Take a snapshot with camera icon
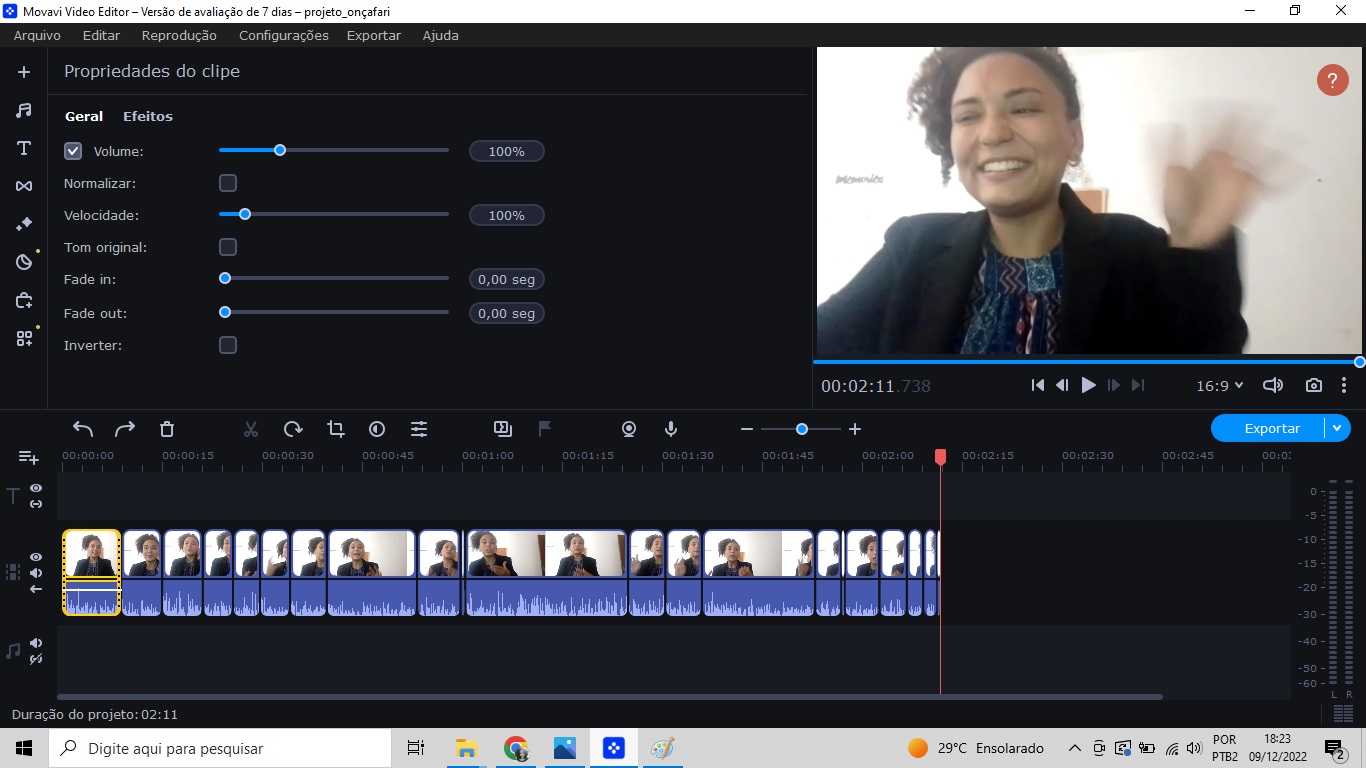 [1314, 385]
